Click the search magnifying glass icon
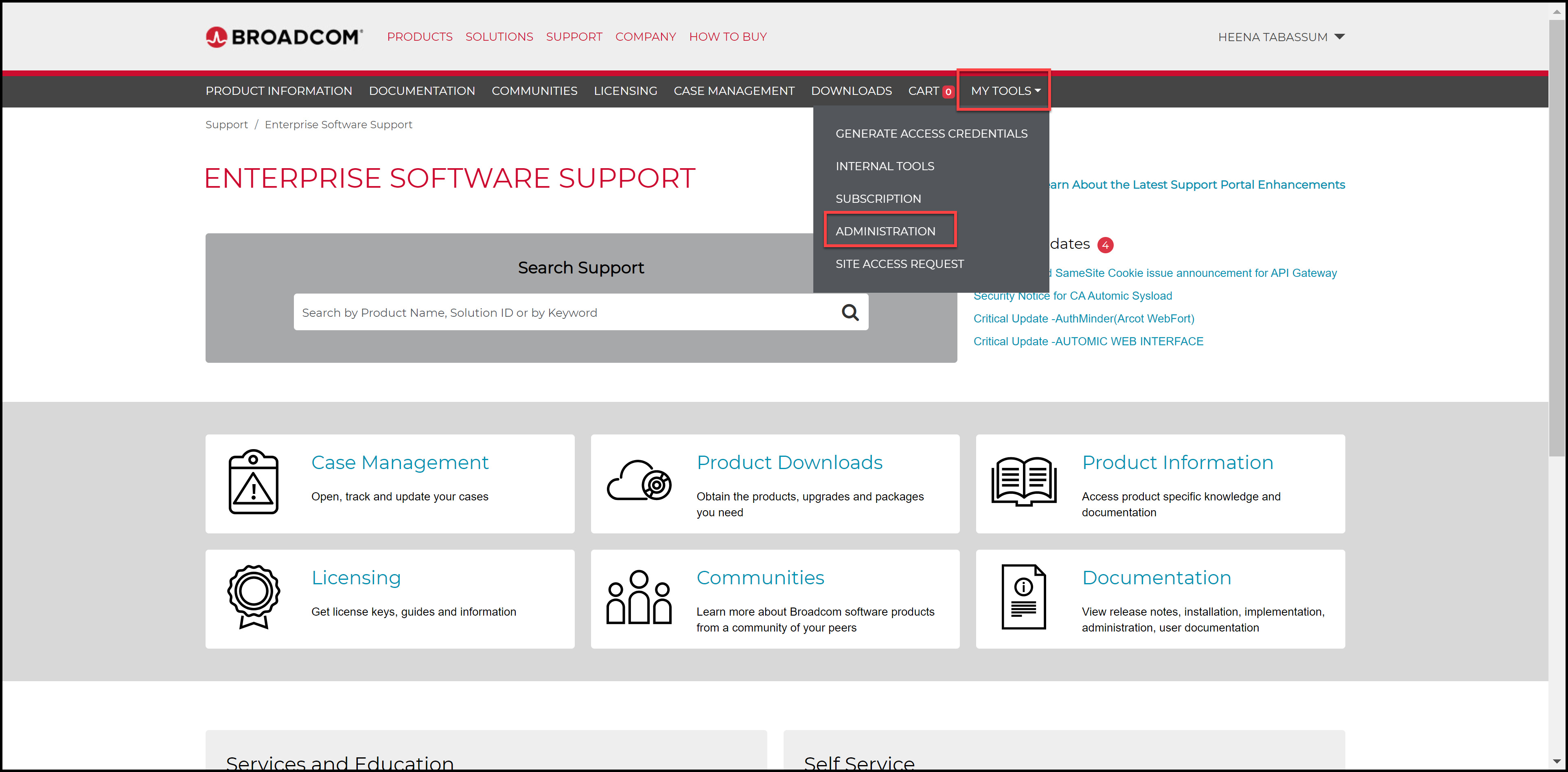 click(850, 312)
